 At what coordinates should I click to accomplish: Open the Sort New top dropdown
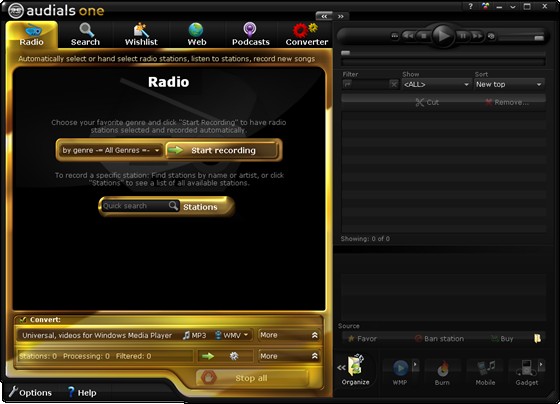pos(509,85)
